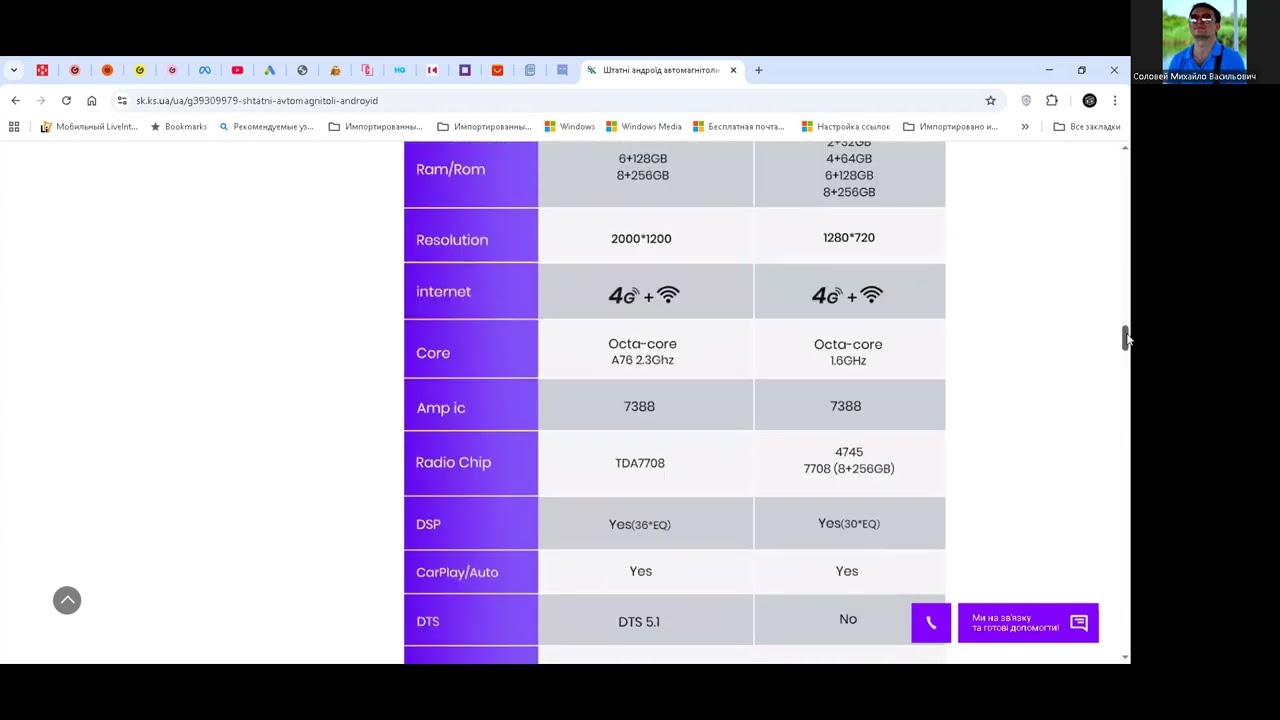This screenshot has height=720, width=1280.
Task: Open the Extensions puzzle menu
Action: point(1052,100)
